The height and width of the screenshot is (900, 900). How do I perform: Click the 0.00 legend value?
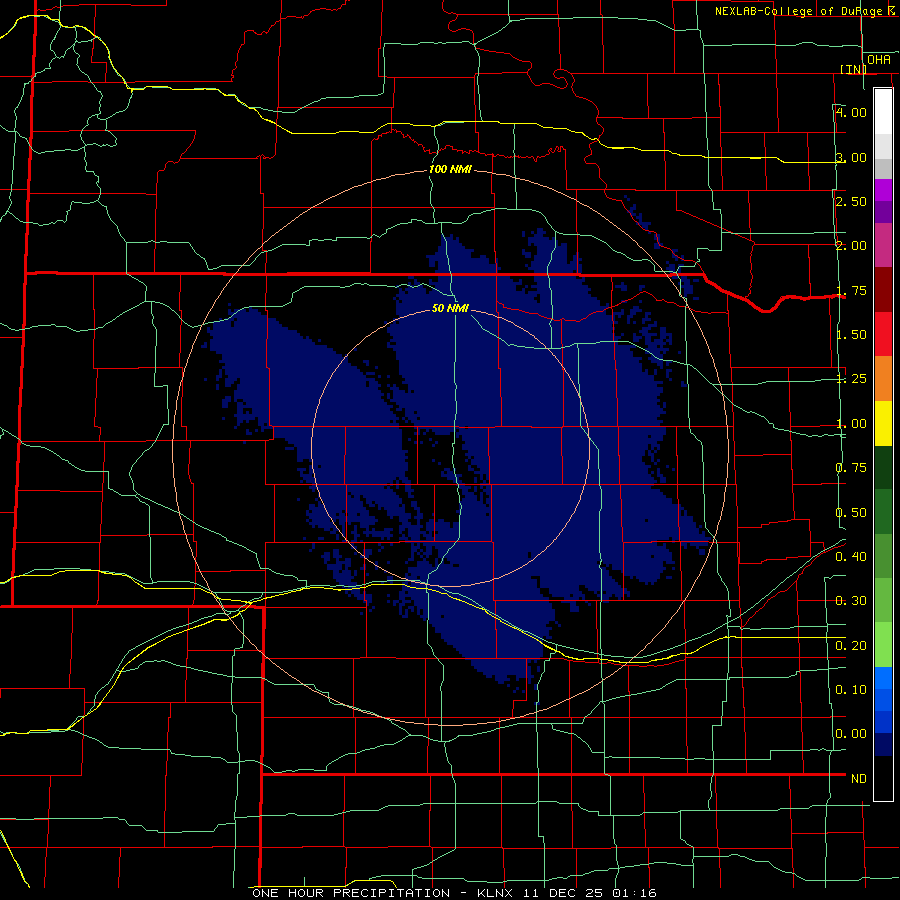coord(851,734)
